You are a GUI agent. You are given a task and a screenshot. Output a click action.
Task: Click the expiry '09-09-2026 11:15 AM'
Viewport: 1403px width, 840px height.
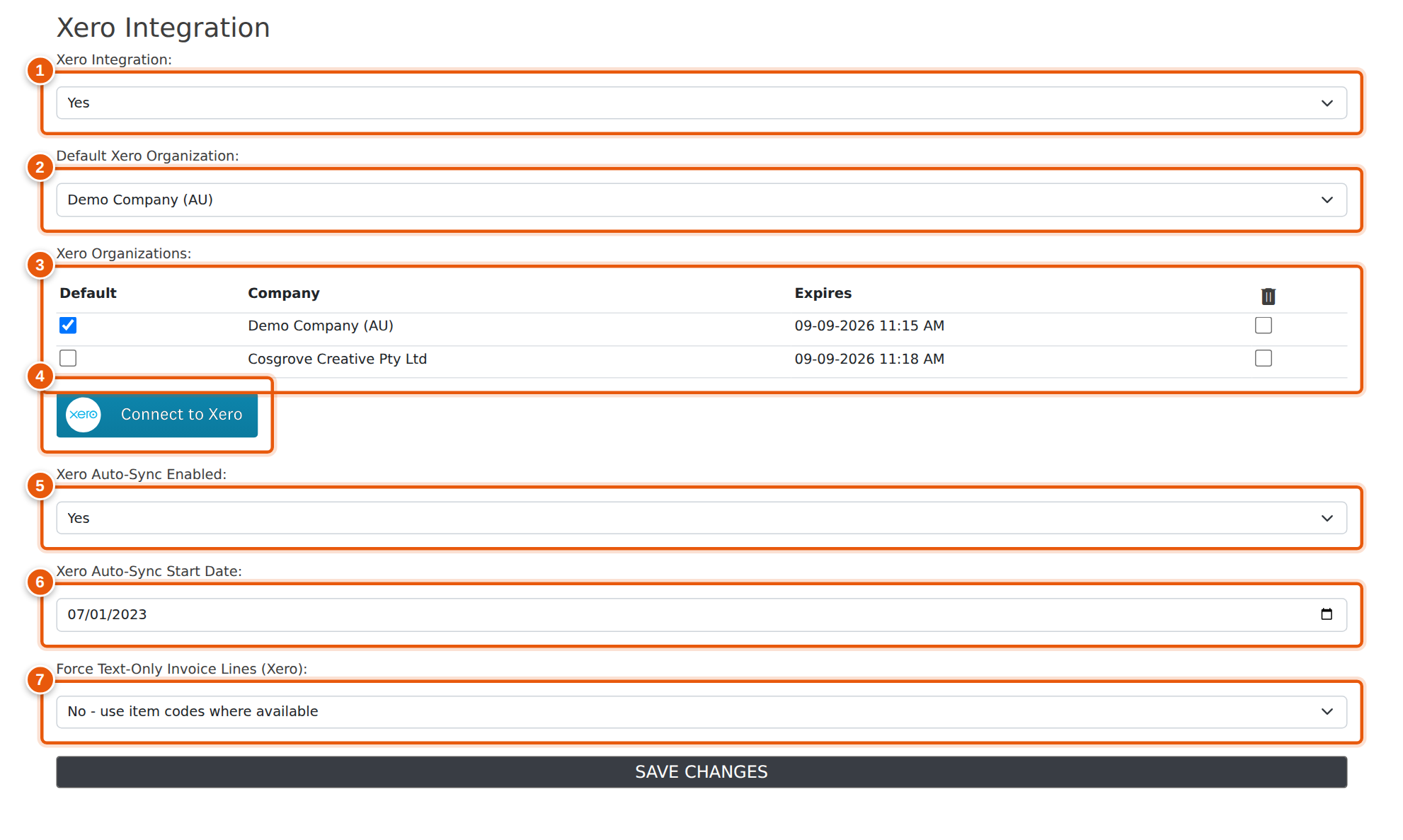click(869, 326)
